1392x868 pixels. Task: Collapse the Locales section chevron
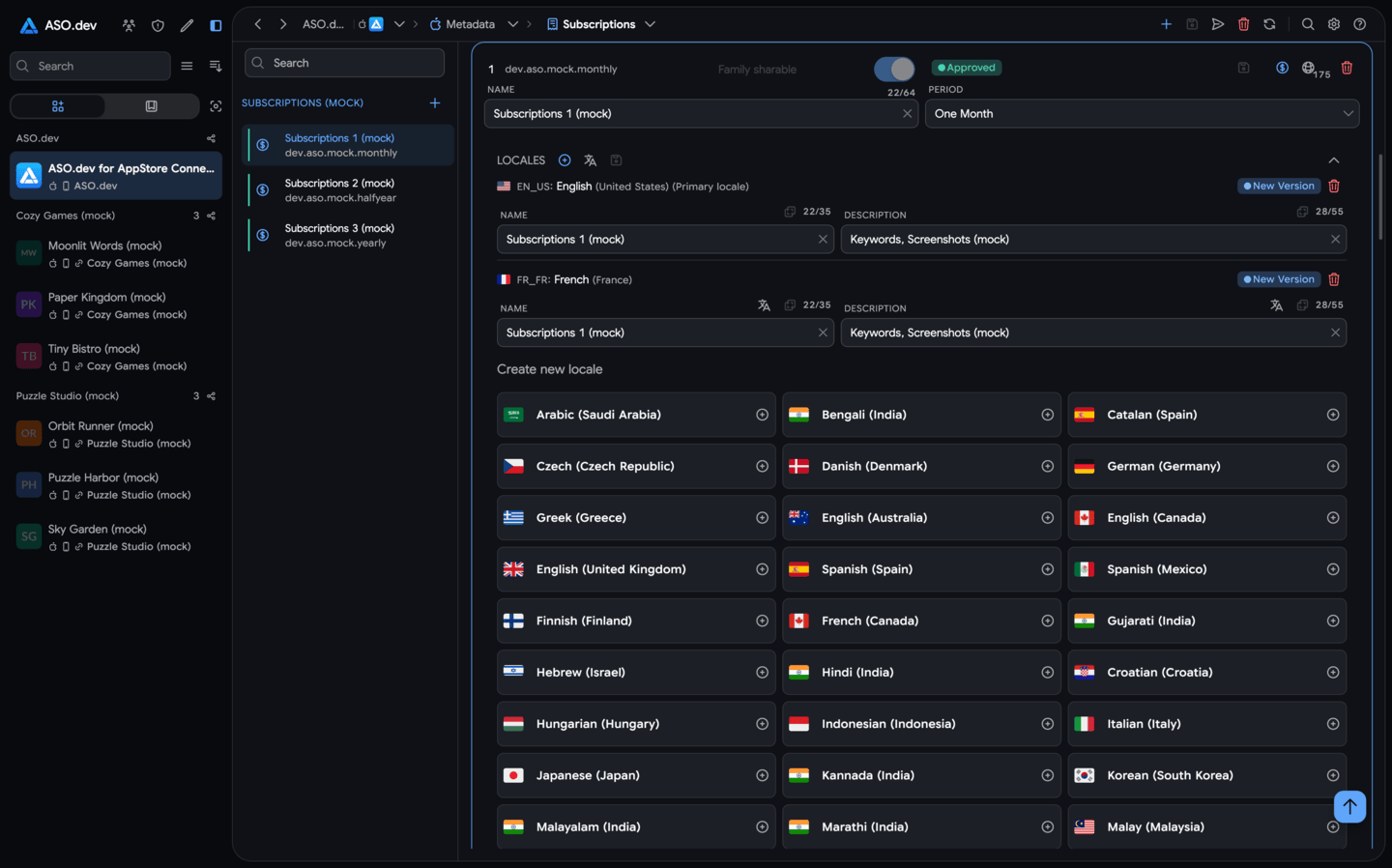[1334, 160]
